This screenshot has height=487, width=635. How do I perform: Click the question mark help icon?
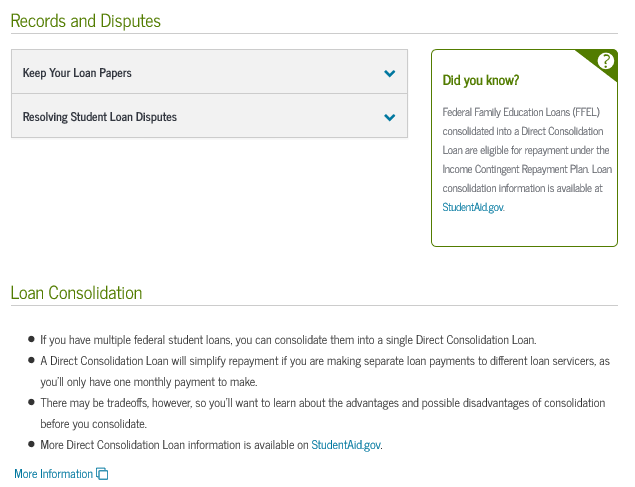pyautogui.click(x=605, y=61)
